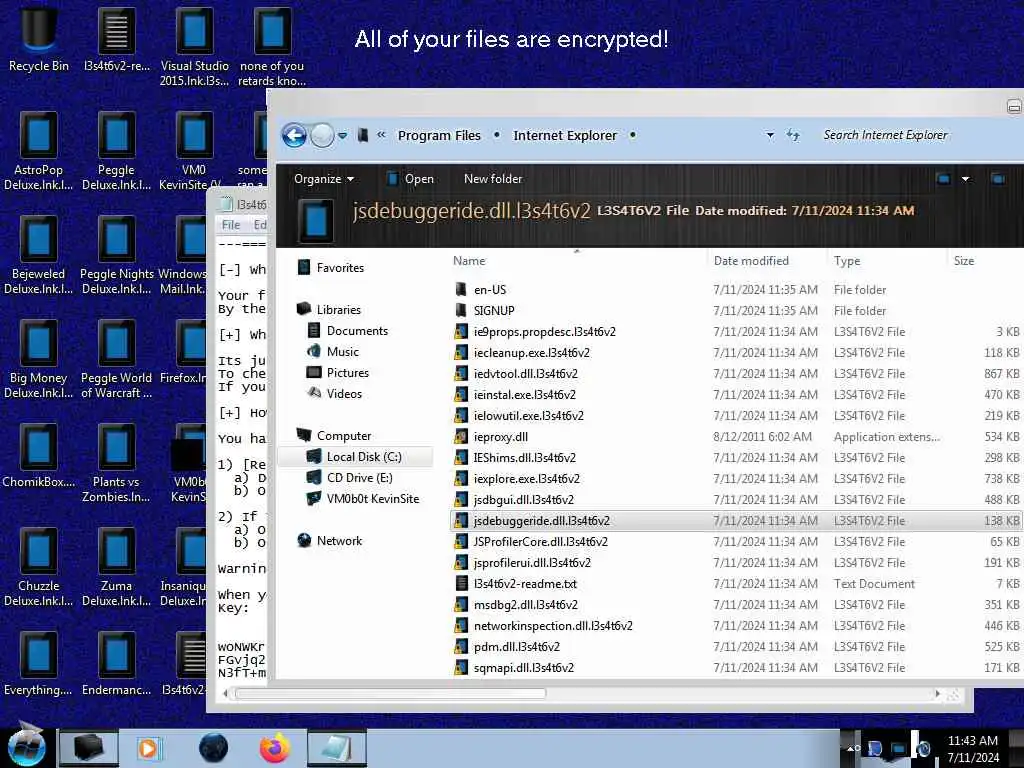Select the Big Money Deluxe desktop icon
The height and width of the screenshot is (768, 1024).
tap(39, 360)
